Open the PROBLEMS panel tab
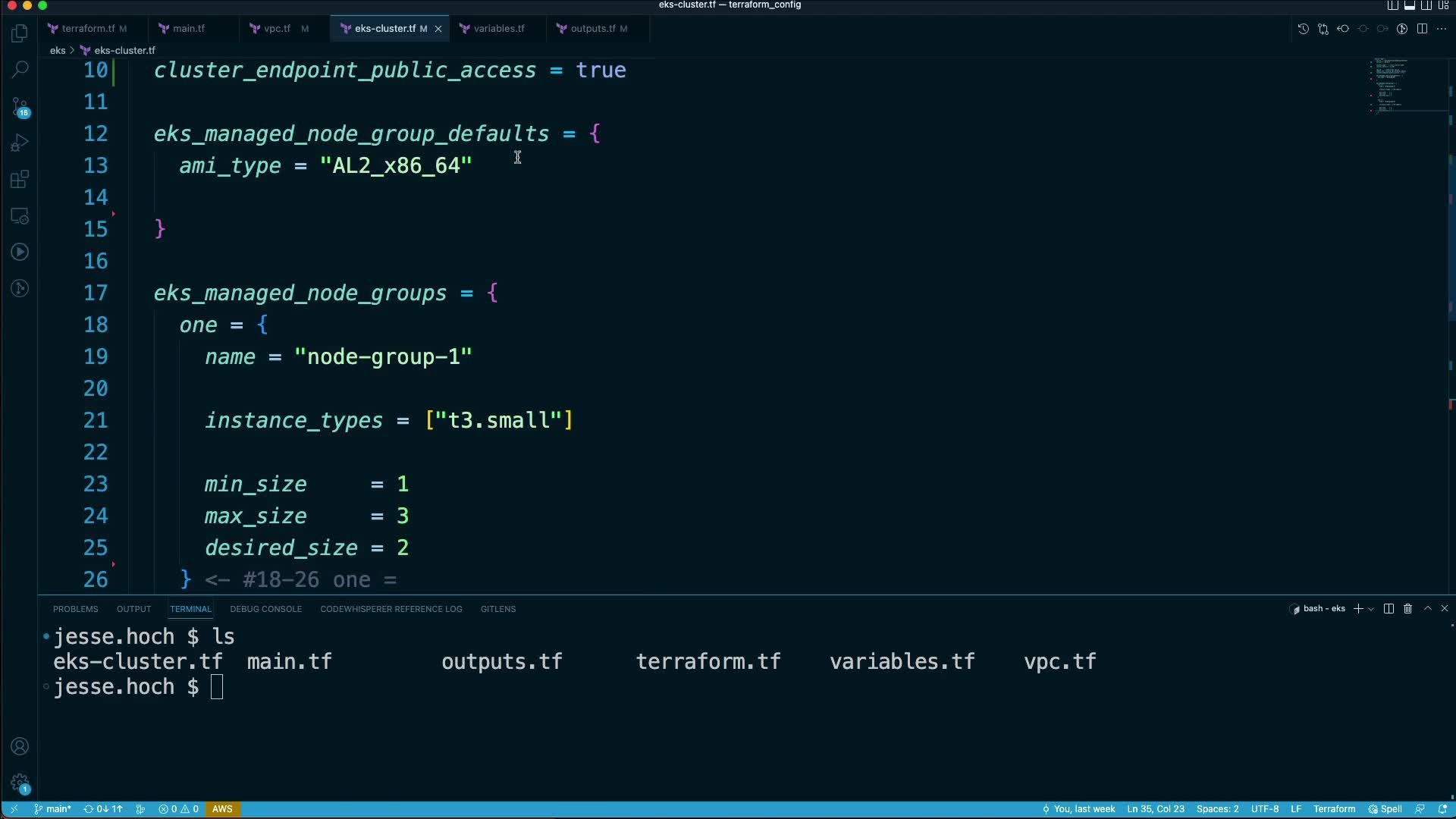The width and height of the screenshot is (1456, 819). click(75, 609)
